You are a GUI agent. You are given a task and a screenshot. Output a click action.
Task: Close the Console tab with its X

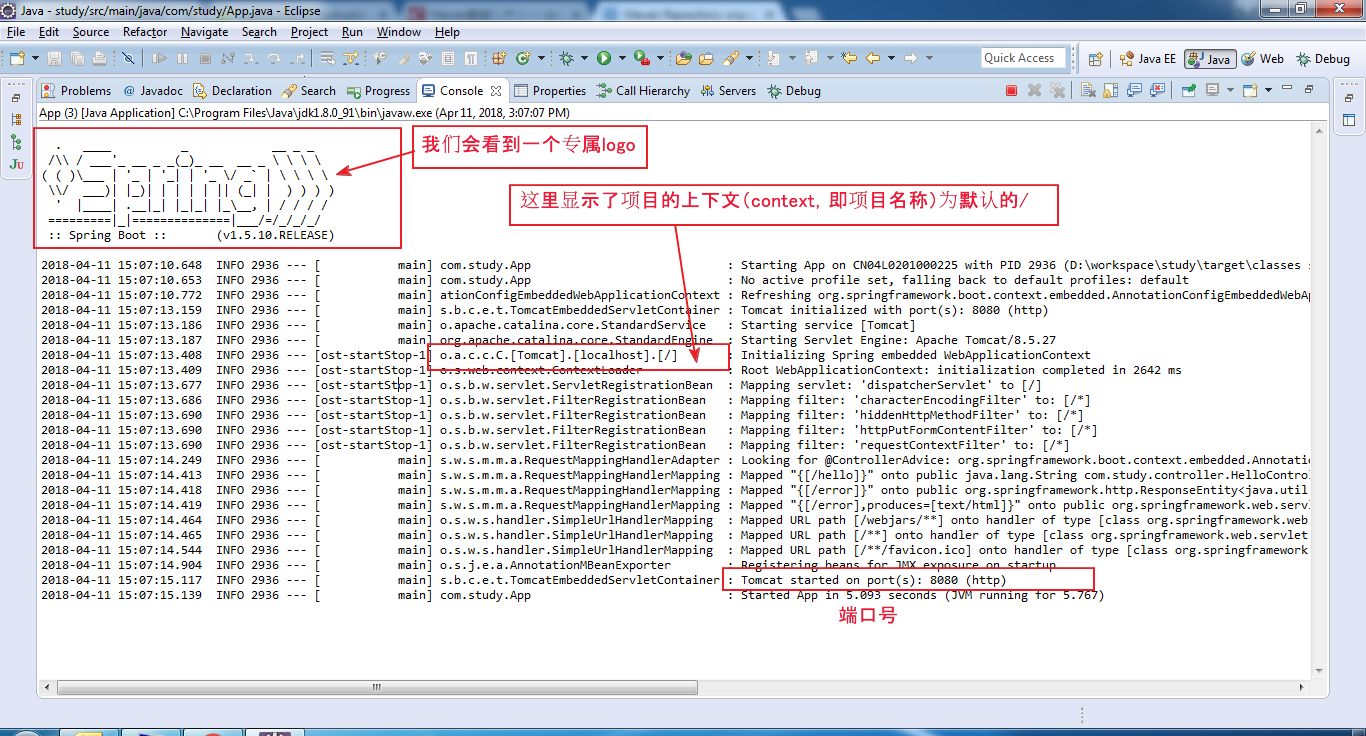click(x=496, y=90)
